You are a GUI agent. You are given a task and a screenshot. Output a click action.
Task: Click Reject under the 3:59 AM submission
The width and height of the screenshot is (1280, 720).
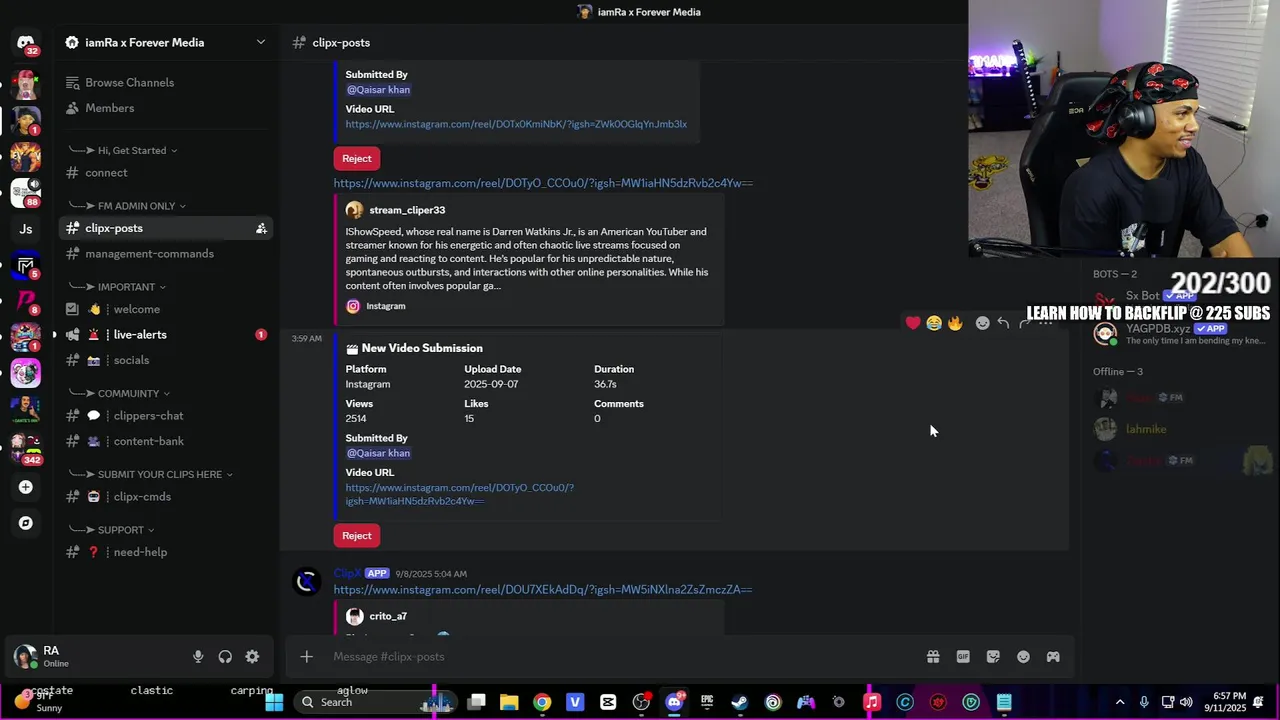357,536
